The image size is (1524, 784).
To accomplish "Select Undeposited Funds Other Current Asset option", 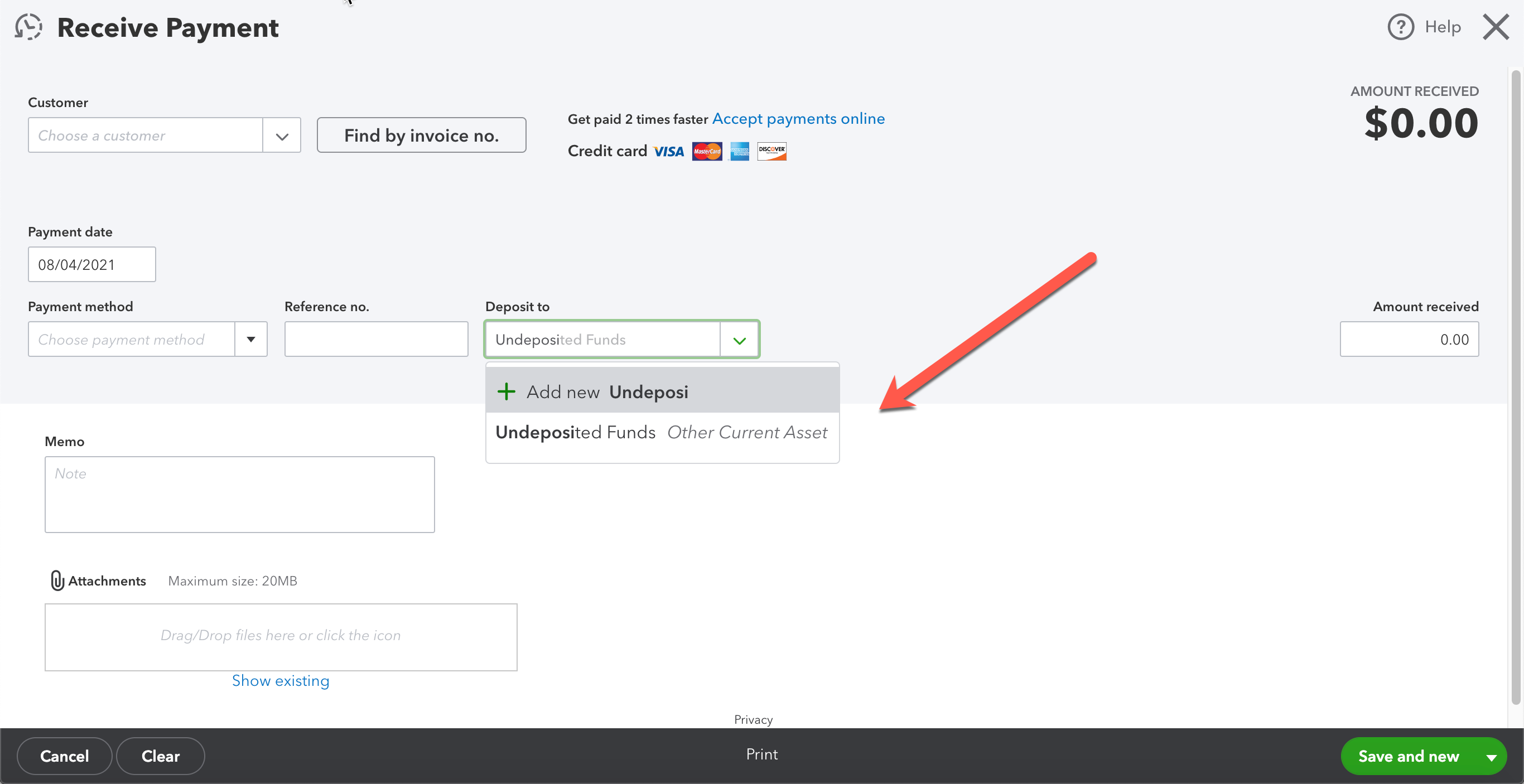I will pos(661,432).
